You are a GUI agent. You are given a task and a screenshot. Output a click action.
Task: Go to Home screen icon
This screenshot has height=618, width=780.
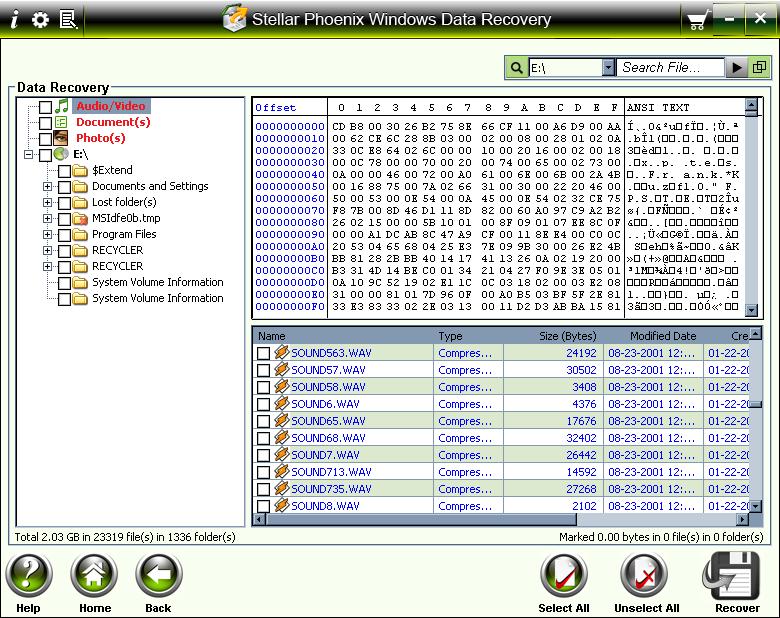coord(95,576)
